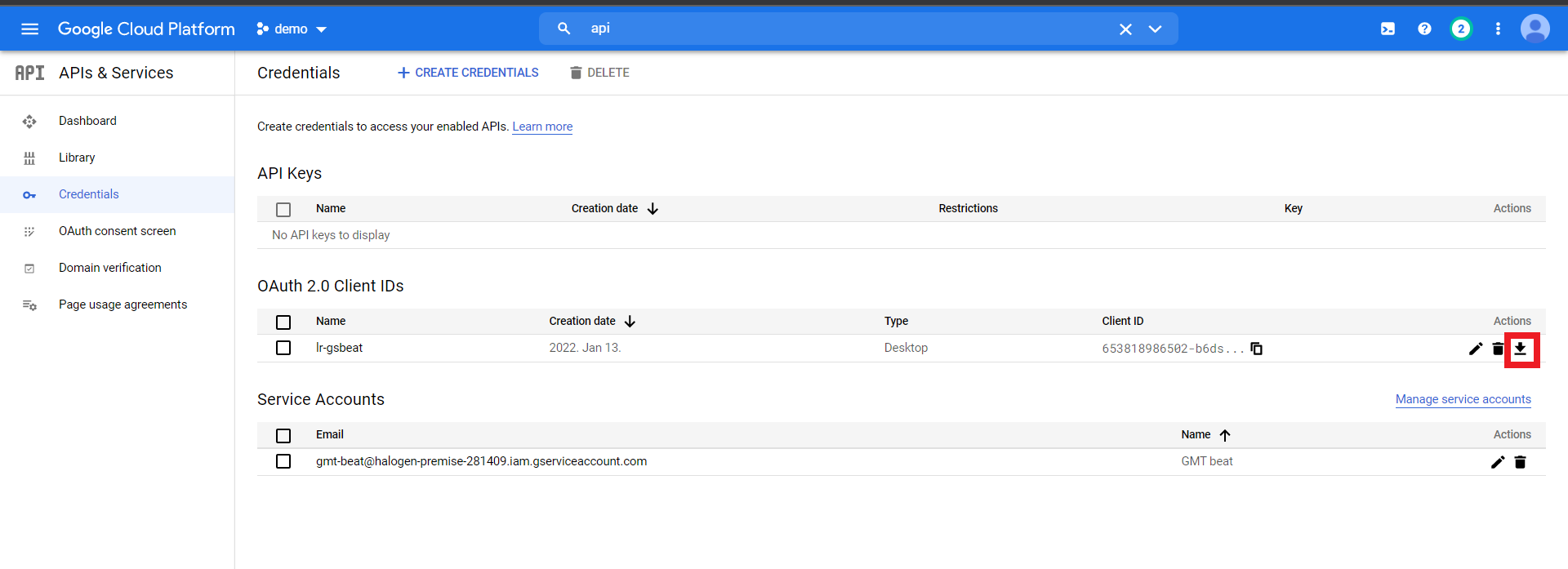Open Library in the sidebar
This screenshot has height=569, width=1568.
click(77, 158)
